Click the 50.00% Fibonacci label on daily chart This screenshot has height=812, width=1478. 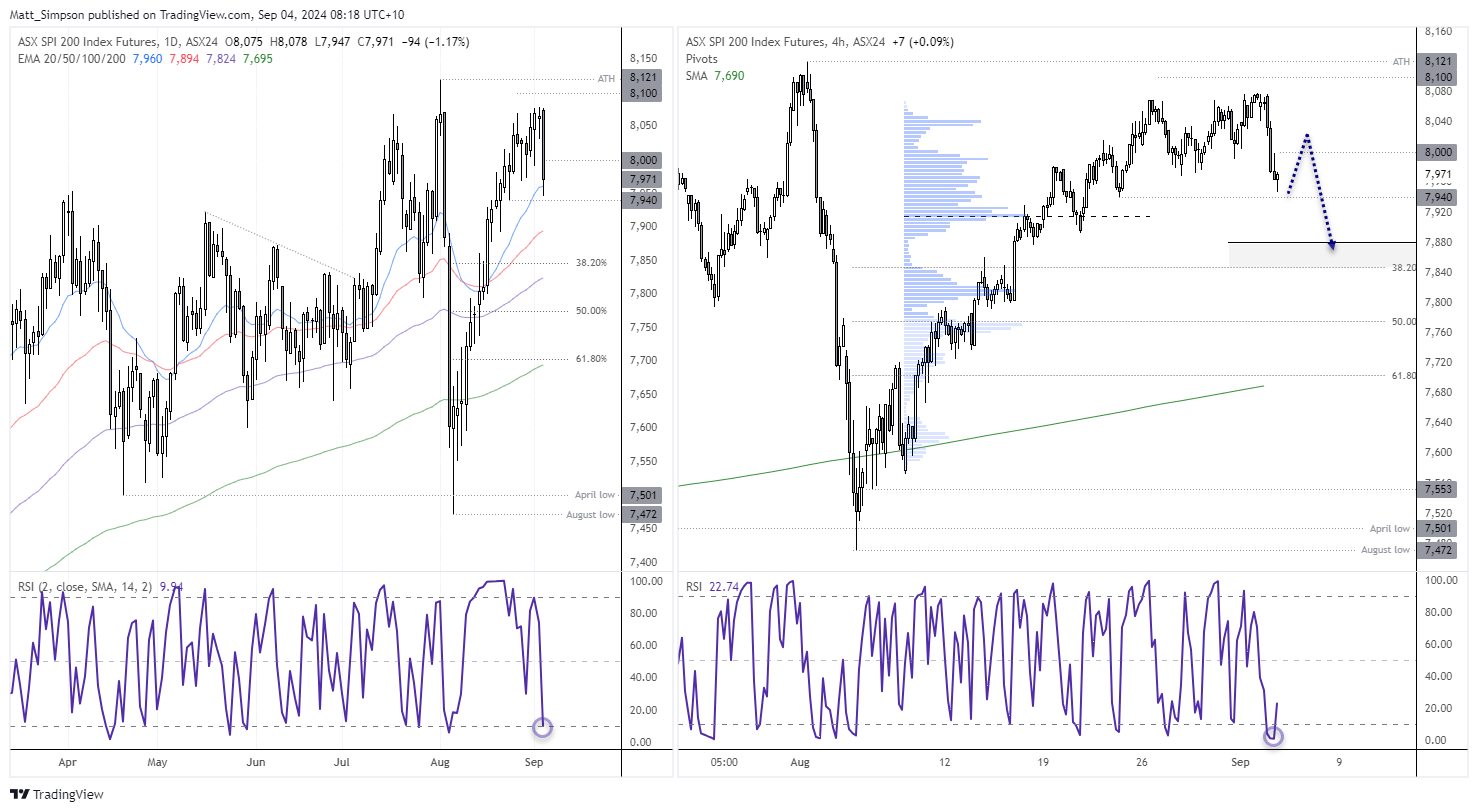(x=591, y=311)
